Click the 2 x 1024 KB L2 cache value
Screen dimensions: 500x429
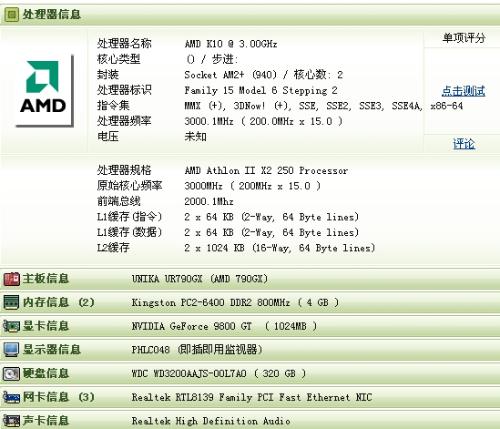280,248
